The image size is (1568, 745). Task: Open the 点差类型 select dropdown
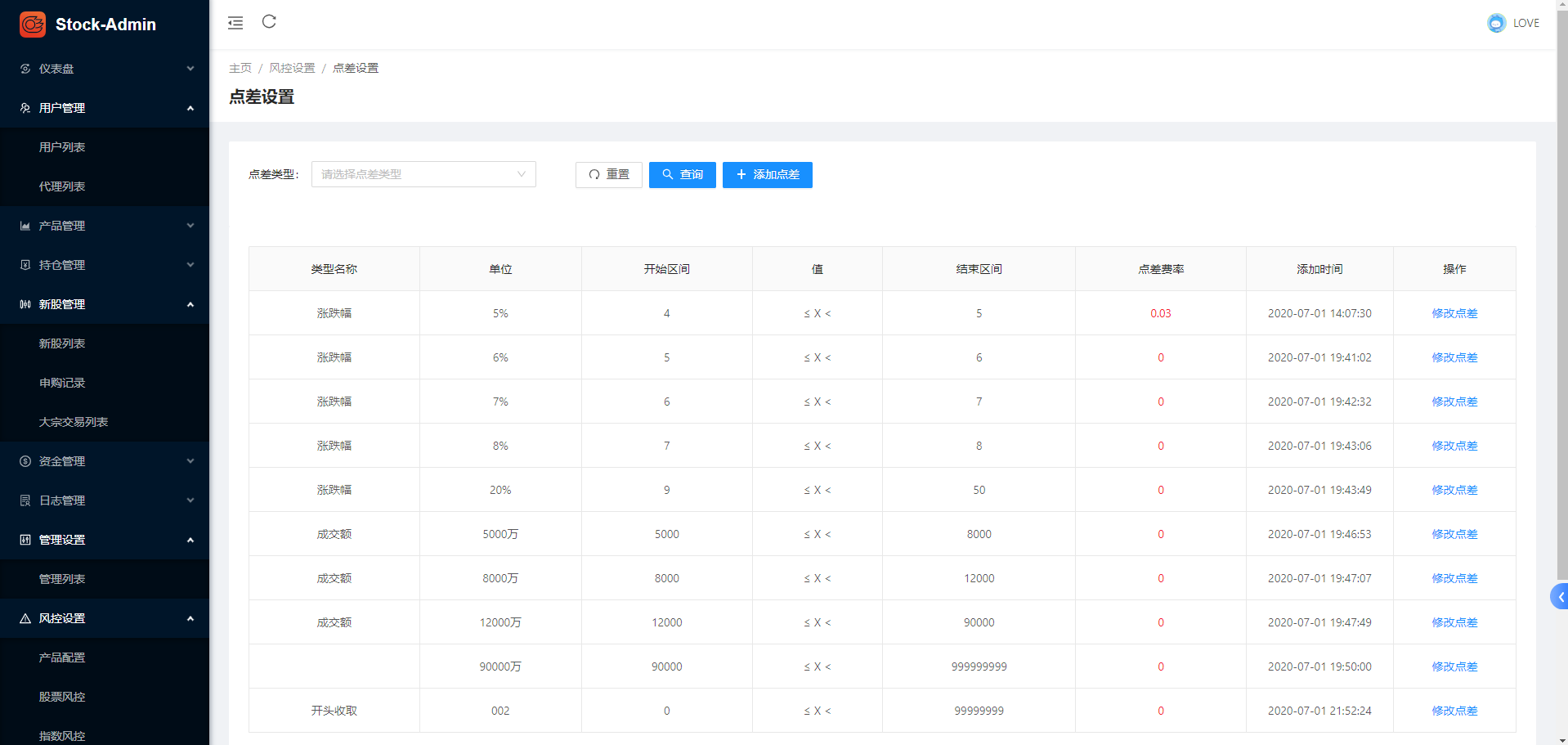point(423,174)
